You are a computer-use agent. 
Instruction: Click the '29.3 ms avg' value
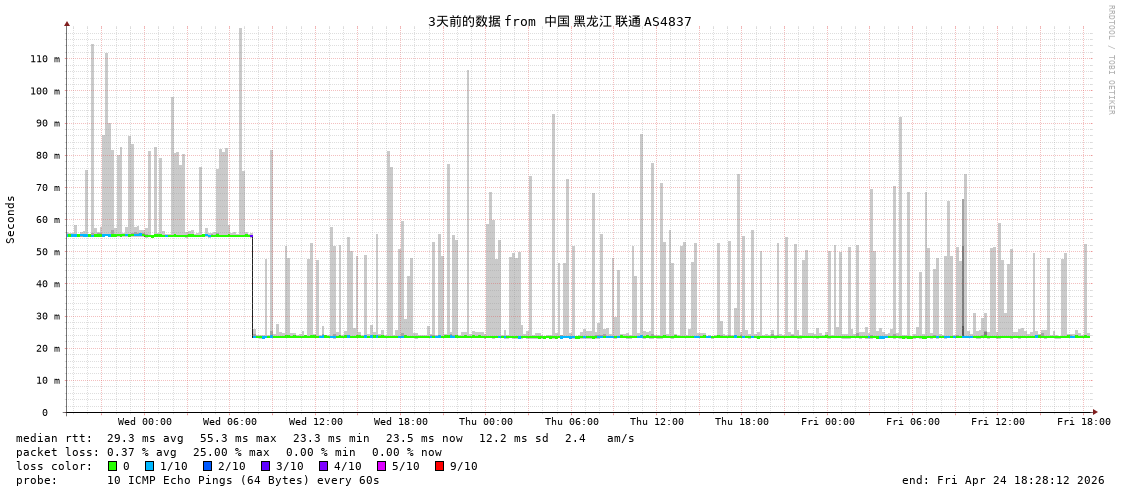(x=145, y=438)
